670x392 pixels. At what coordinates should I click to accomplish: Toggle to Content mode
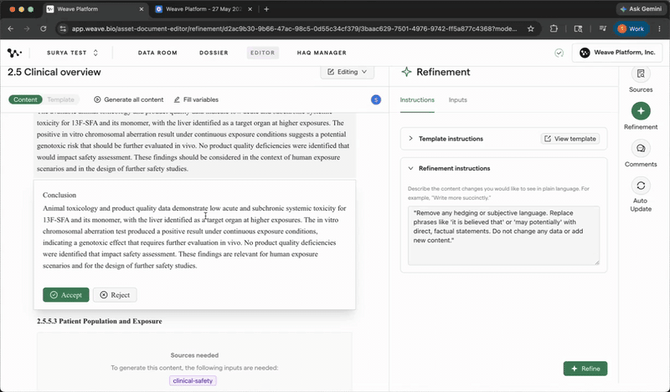(x=25, y=100)
